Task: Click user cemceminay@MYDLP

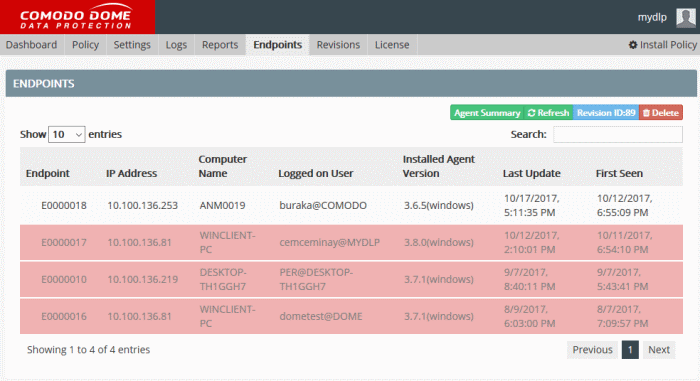Action: pos(329,243)
